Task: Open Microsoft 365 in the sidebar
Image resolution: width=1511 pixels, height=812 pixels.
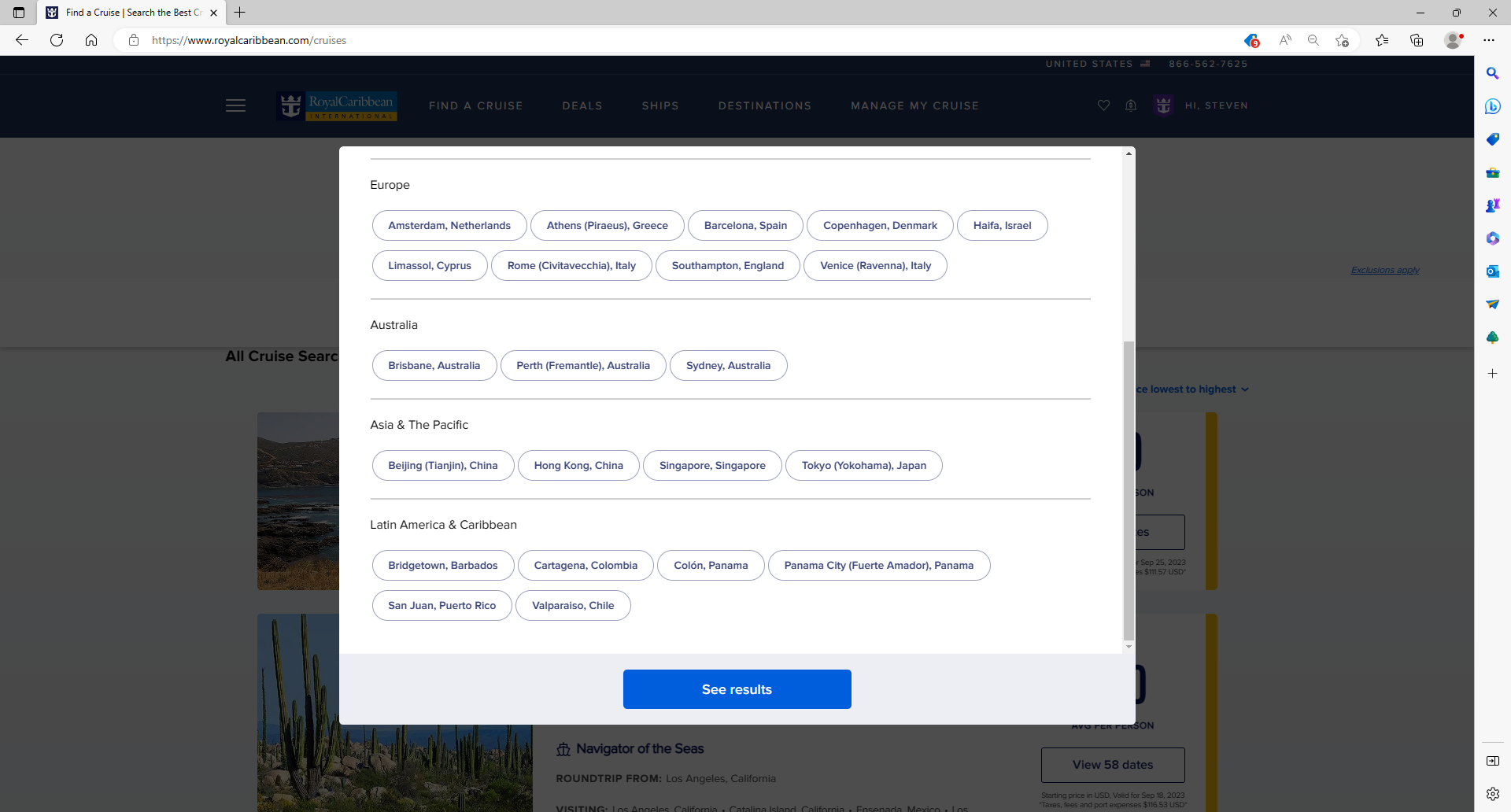Action: [x=1492, y=238]
